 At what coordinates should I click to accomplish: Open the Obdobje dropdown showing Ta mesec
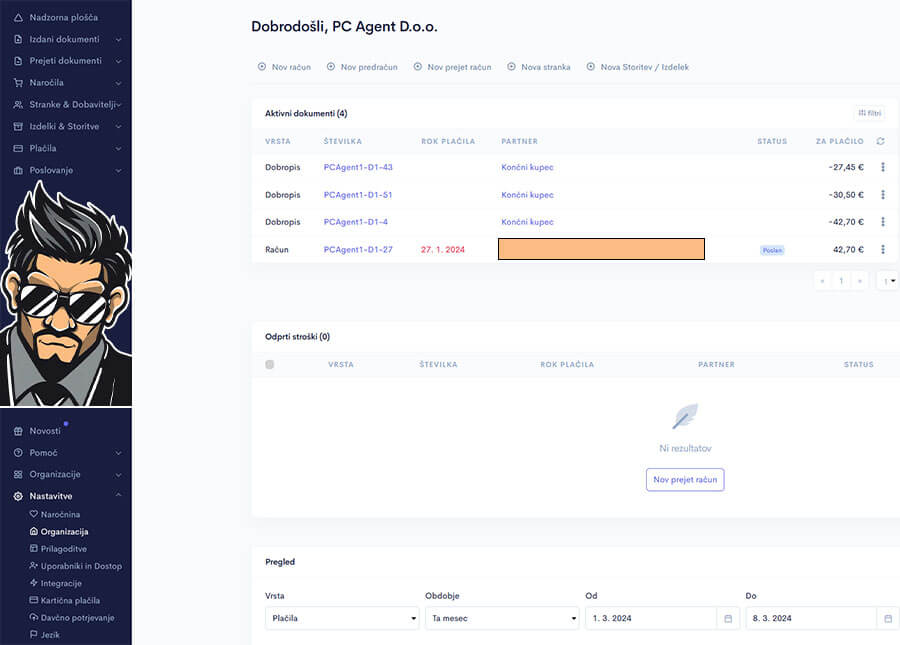pos(502,619)
